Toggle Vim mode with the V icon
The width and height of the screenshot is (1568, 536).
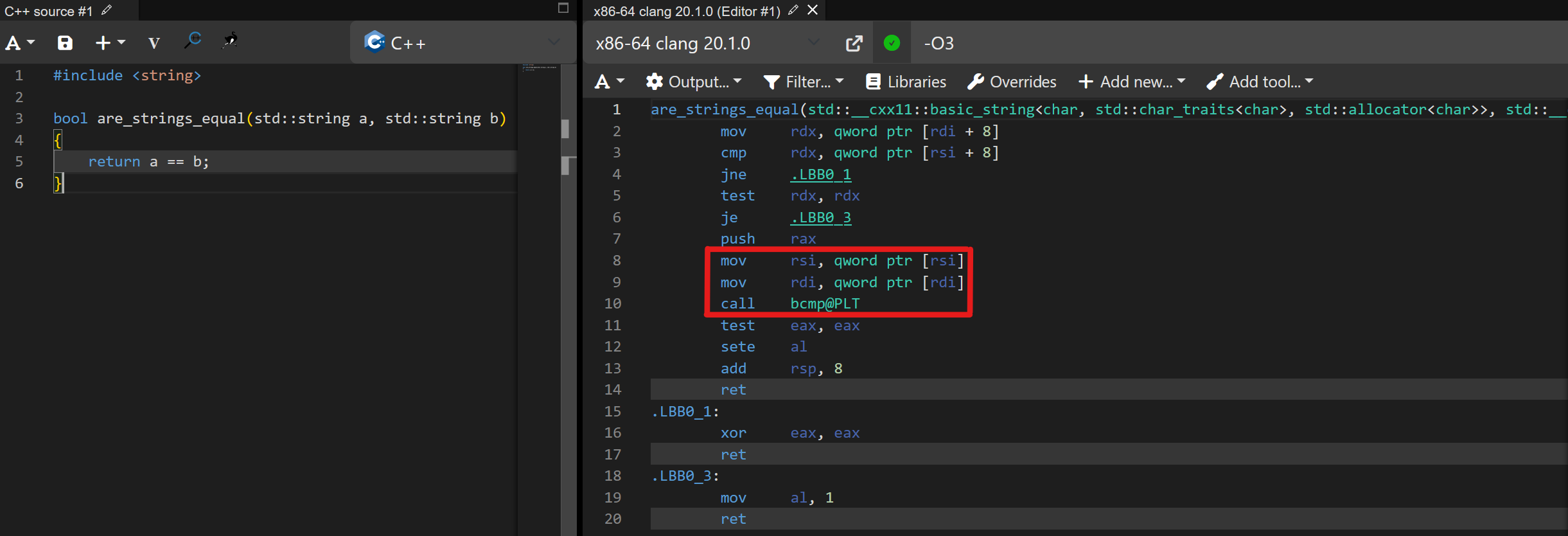(x=154, y=43)
